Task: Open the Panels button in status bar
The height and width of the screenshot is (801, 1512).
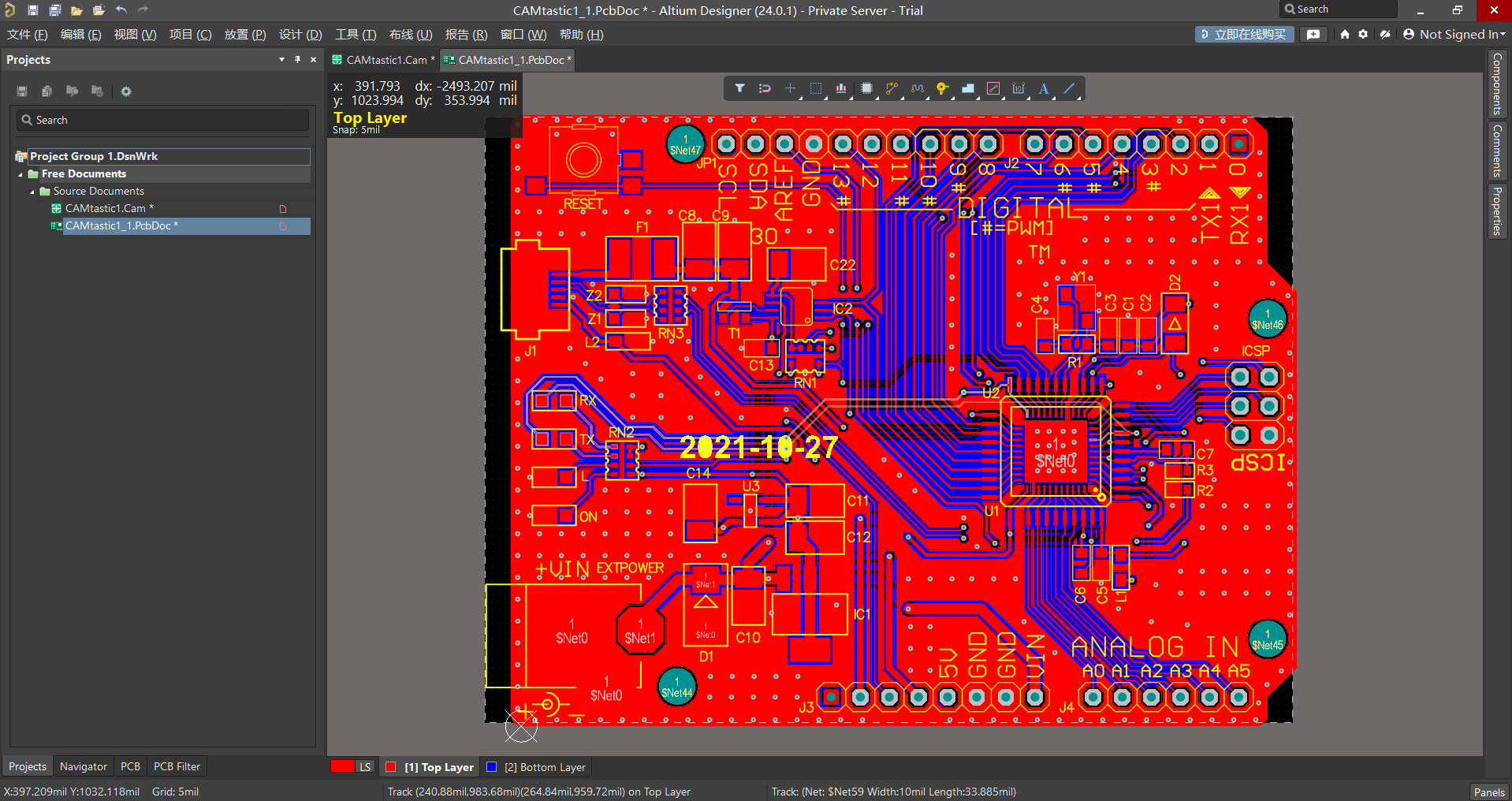Action: pyautogui.click(x=1488, y=792)
